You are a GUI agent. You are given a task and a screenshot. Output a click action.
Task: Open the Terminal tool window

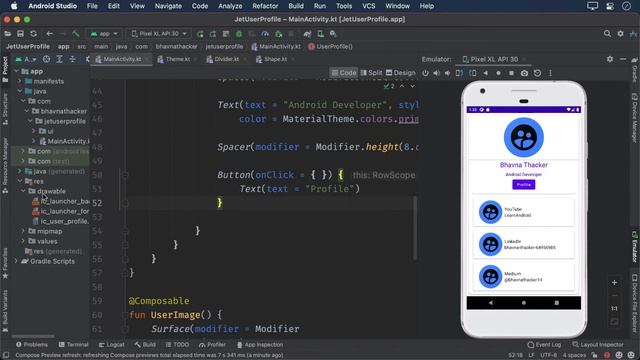pyautogui.click(x=73, y=344)
